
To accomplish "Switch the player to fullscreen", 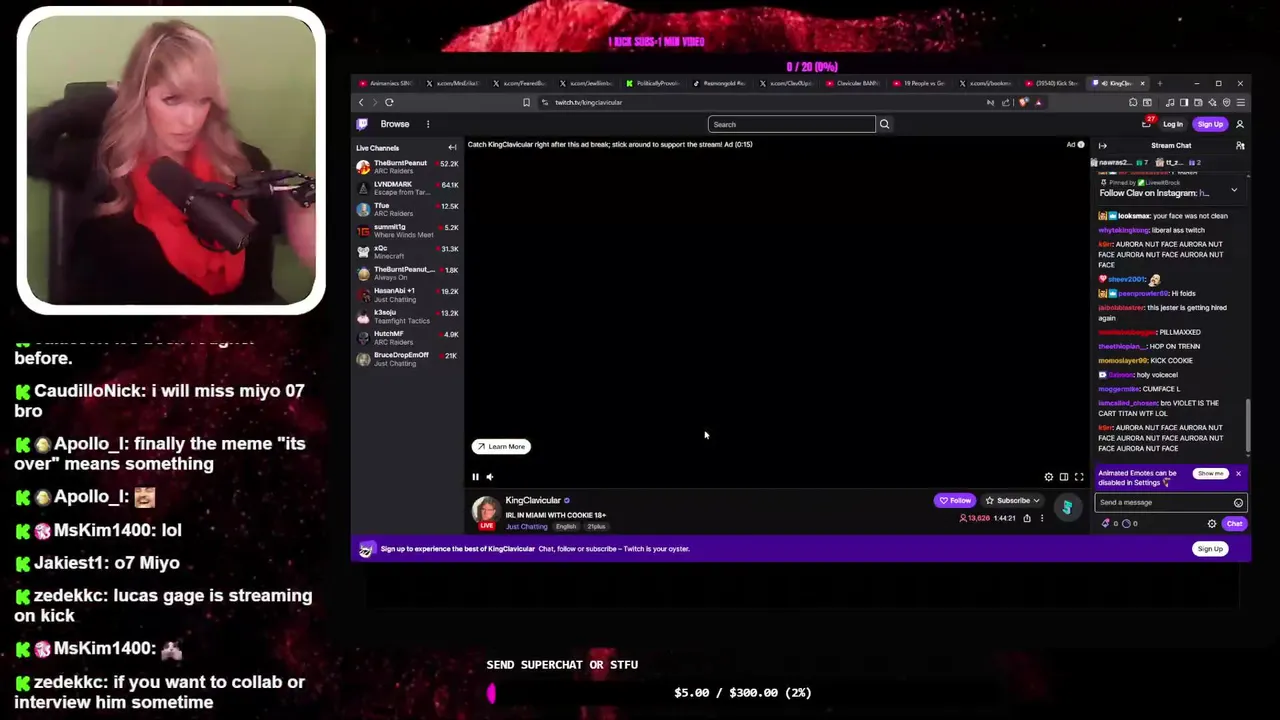I will (x=1079, y=477).
